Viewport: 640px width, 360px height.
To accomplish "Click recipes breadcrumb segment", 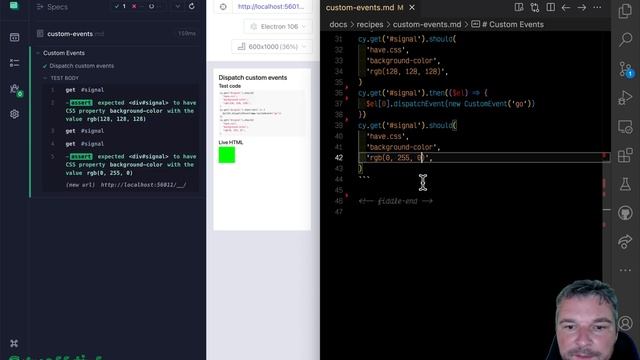I will tap(370, 24).
